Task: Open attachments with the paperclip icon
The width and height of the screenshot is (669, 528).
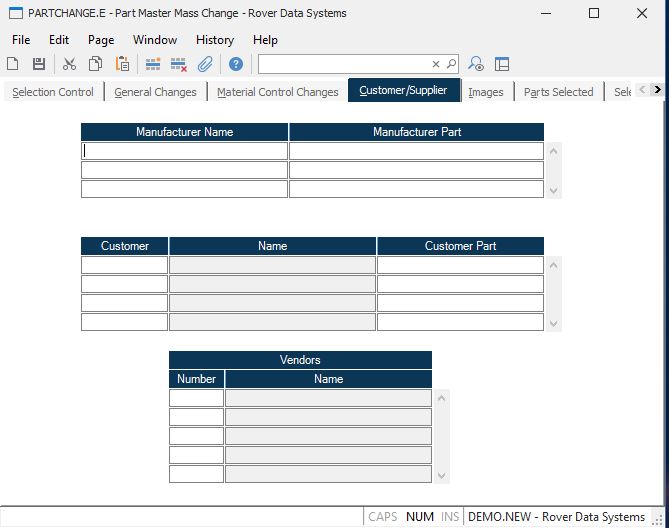Action: coord(205,64)
